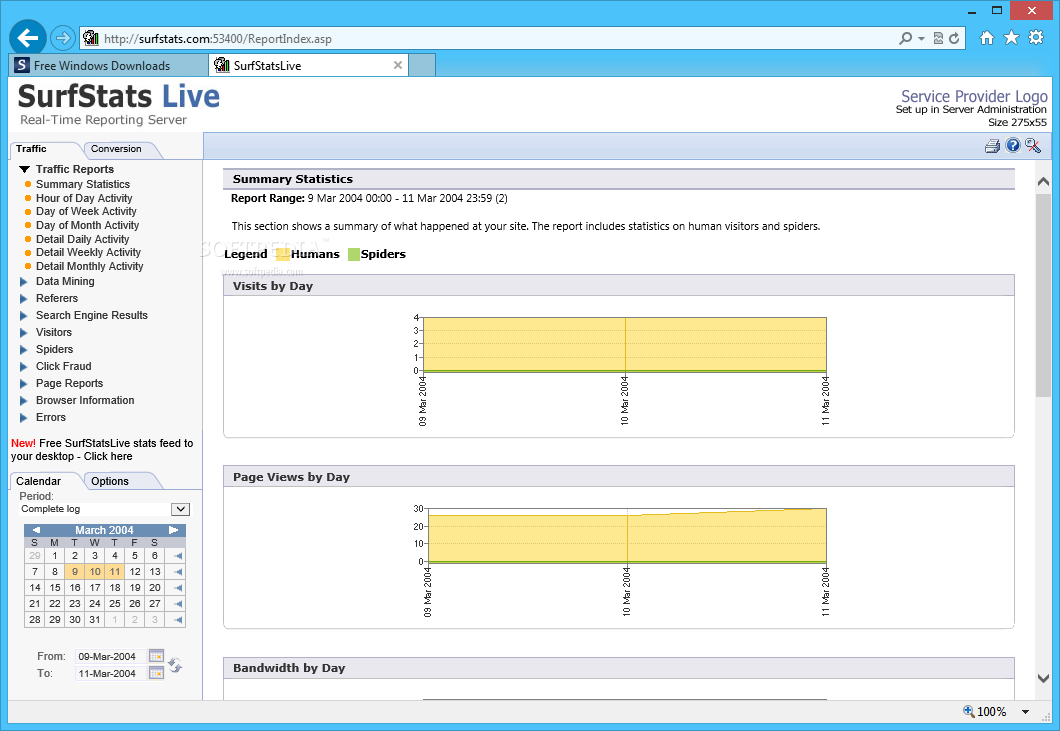
Task: Open Hour of Day Activity report
Action: click(x=85, y=198)
